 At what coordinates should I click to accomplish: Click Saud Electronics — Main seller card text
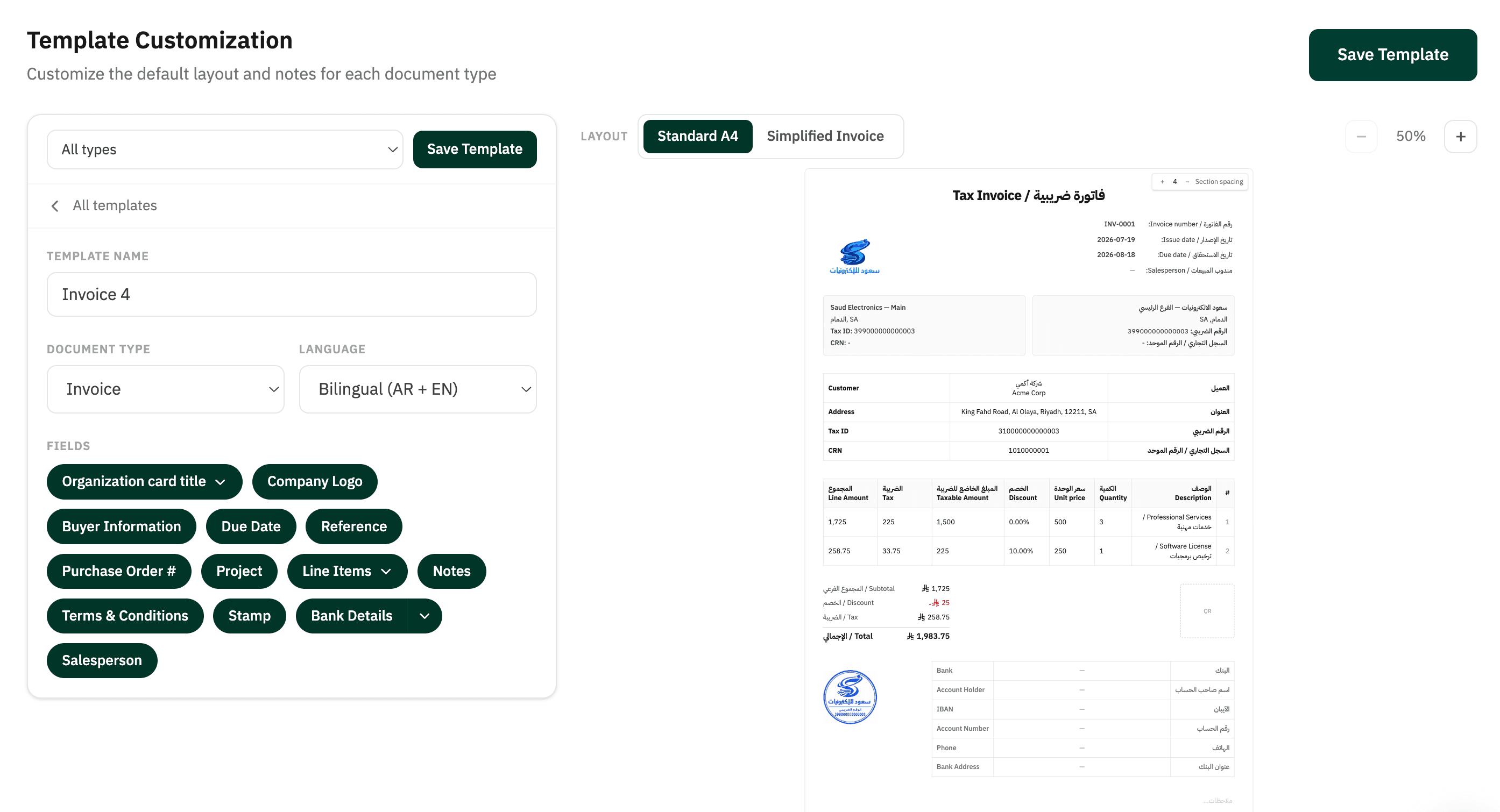pos(868,308)
